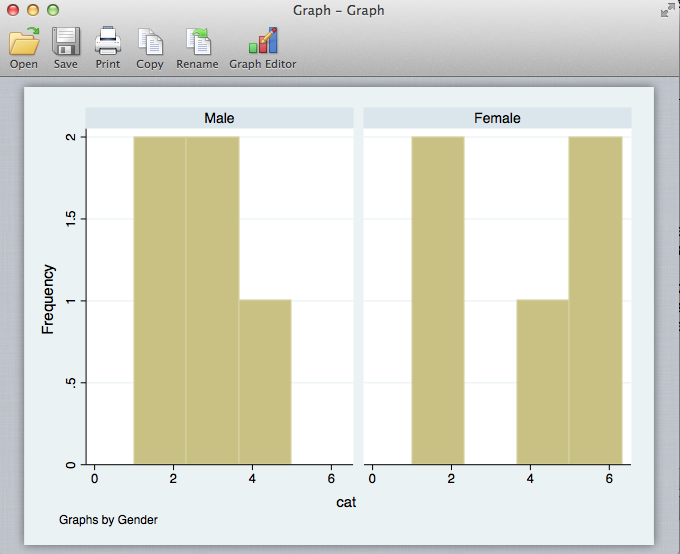Click the leftmost bar in Female histogram
Screen dimensions: 680x554
point(437,300)
